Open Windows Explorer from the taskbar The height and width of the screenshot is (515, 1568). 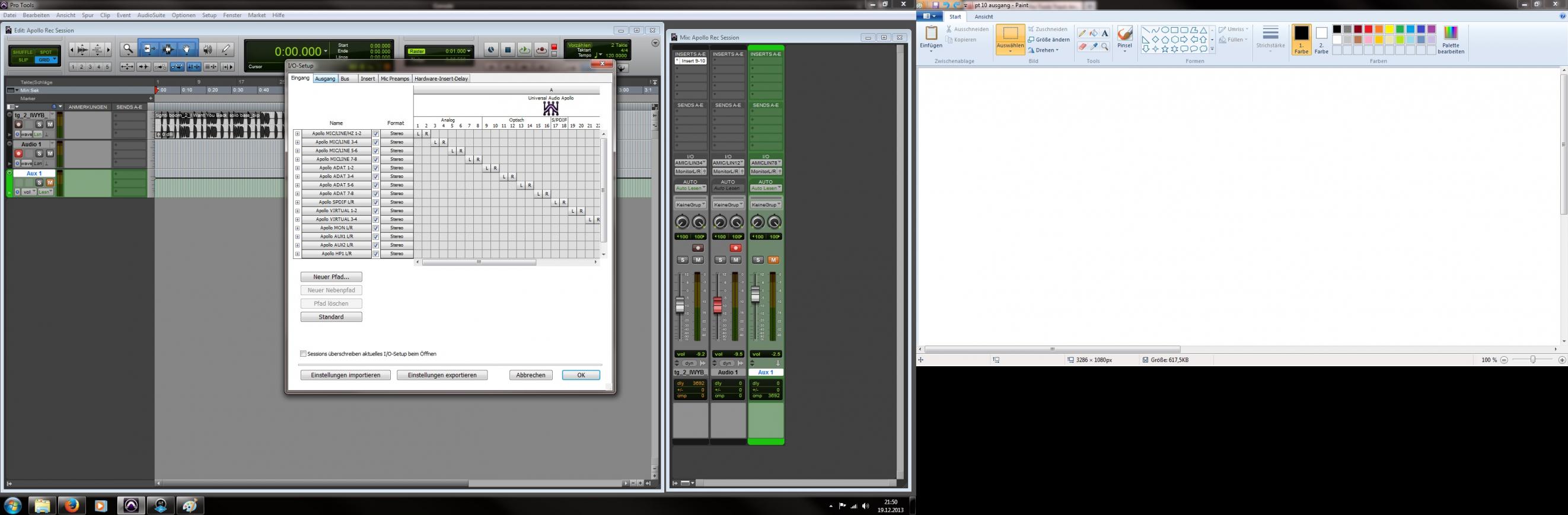tap(42, 506)
